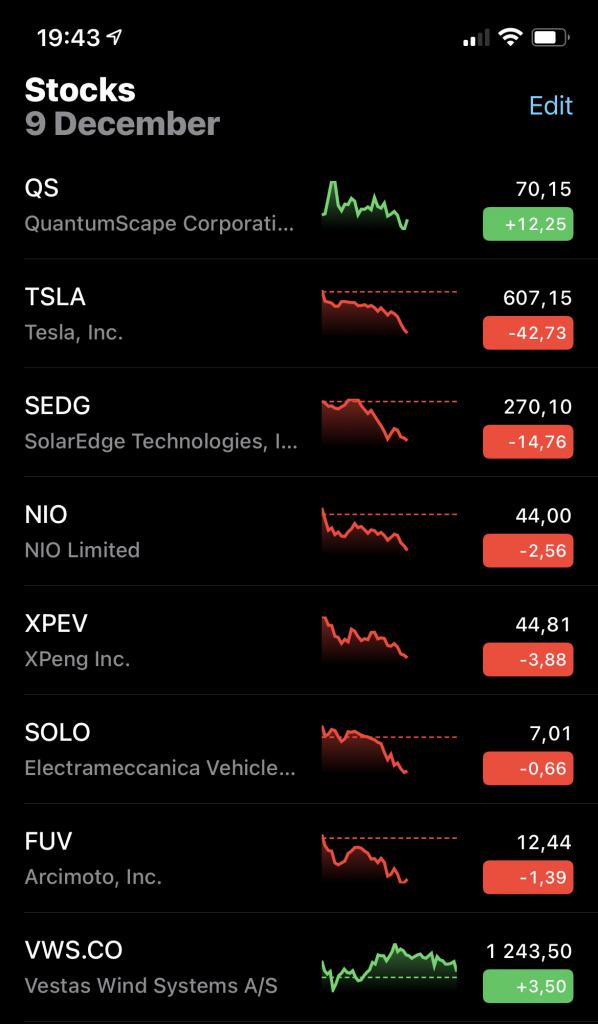The width and height of the screenshot is (598, 1024).
Task: Select SOLO Electrameccanica Vehicles row
Action: pyautogui.click(x=299, y=750)
